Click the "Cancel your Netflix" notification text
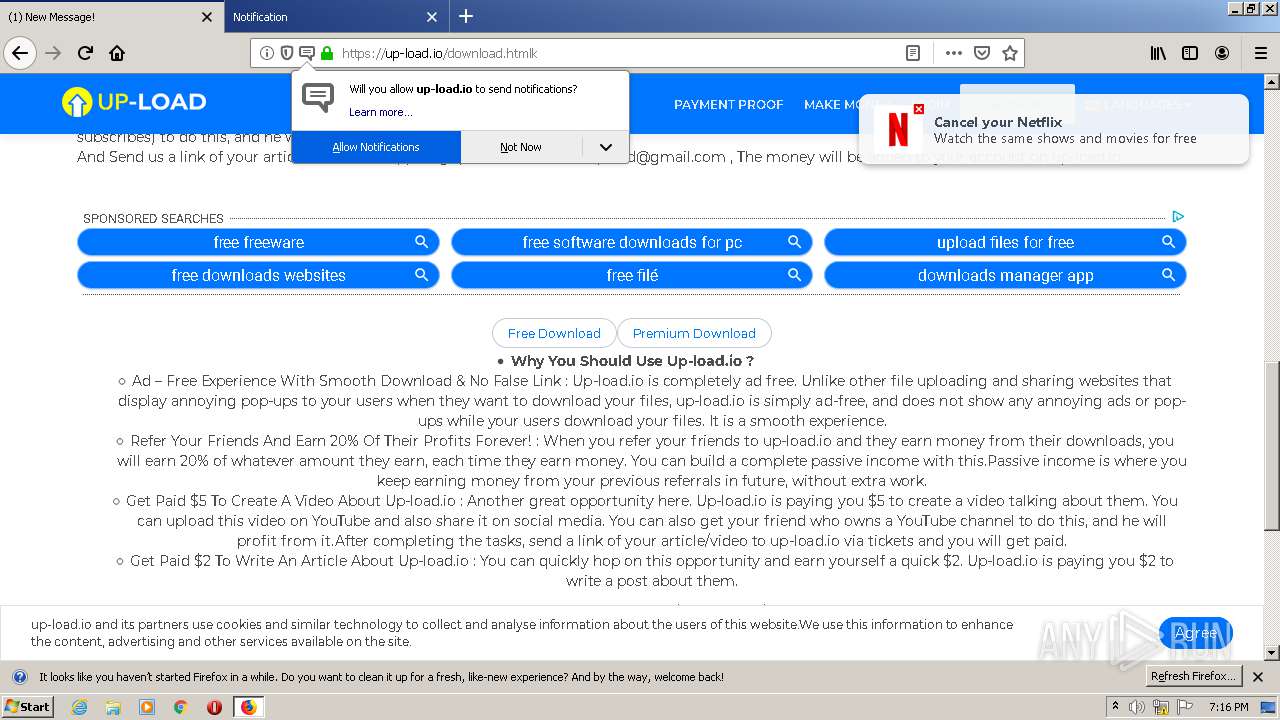Screen dimensions: 1280x720 998,122
